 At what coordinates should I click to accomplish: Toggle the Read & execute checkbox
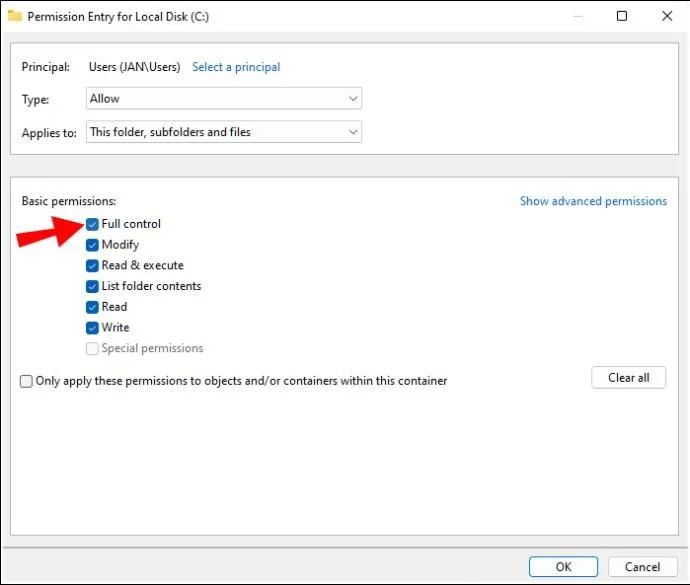92,266
